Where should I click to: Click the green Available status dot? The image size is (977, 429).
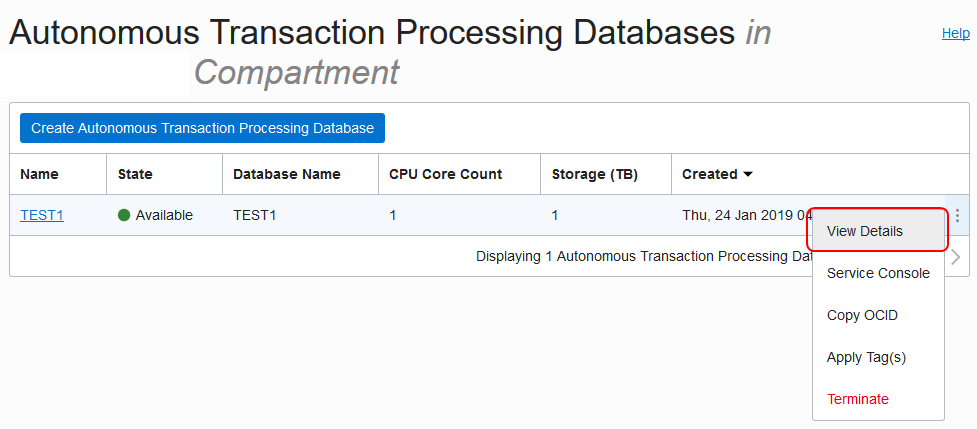(x=124, y=215)
